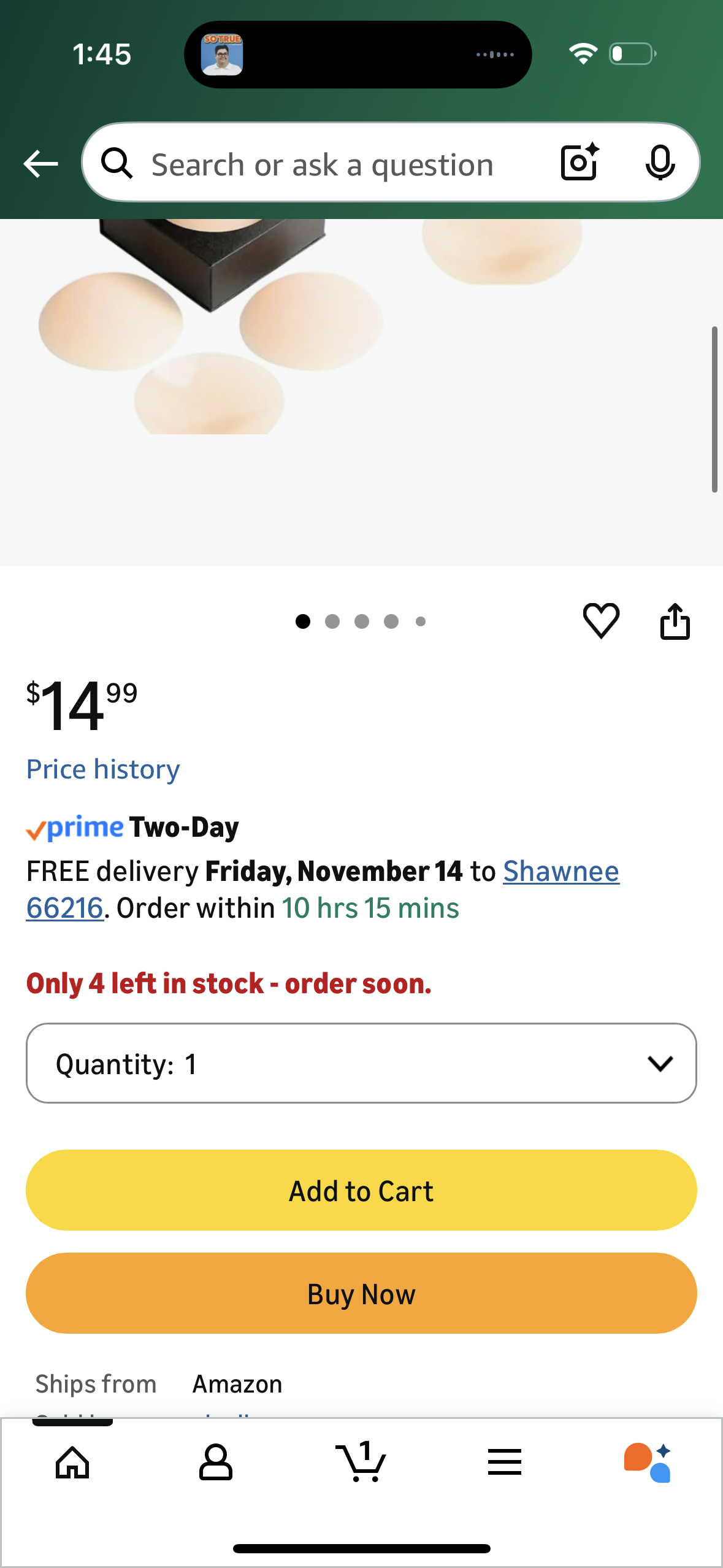Expand quantity options with the chevron
723x1568 pixels.
661,1063
